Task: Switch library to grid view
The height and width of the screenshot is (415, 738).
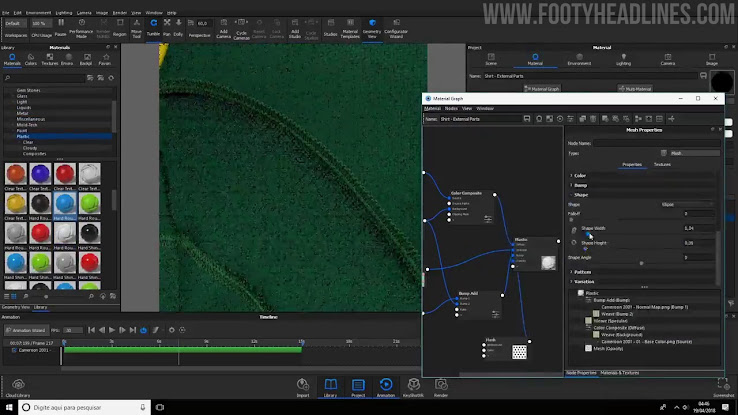Action: pyautogui.click(x=14, y=296)
